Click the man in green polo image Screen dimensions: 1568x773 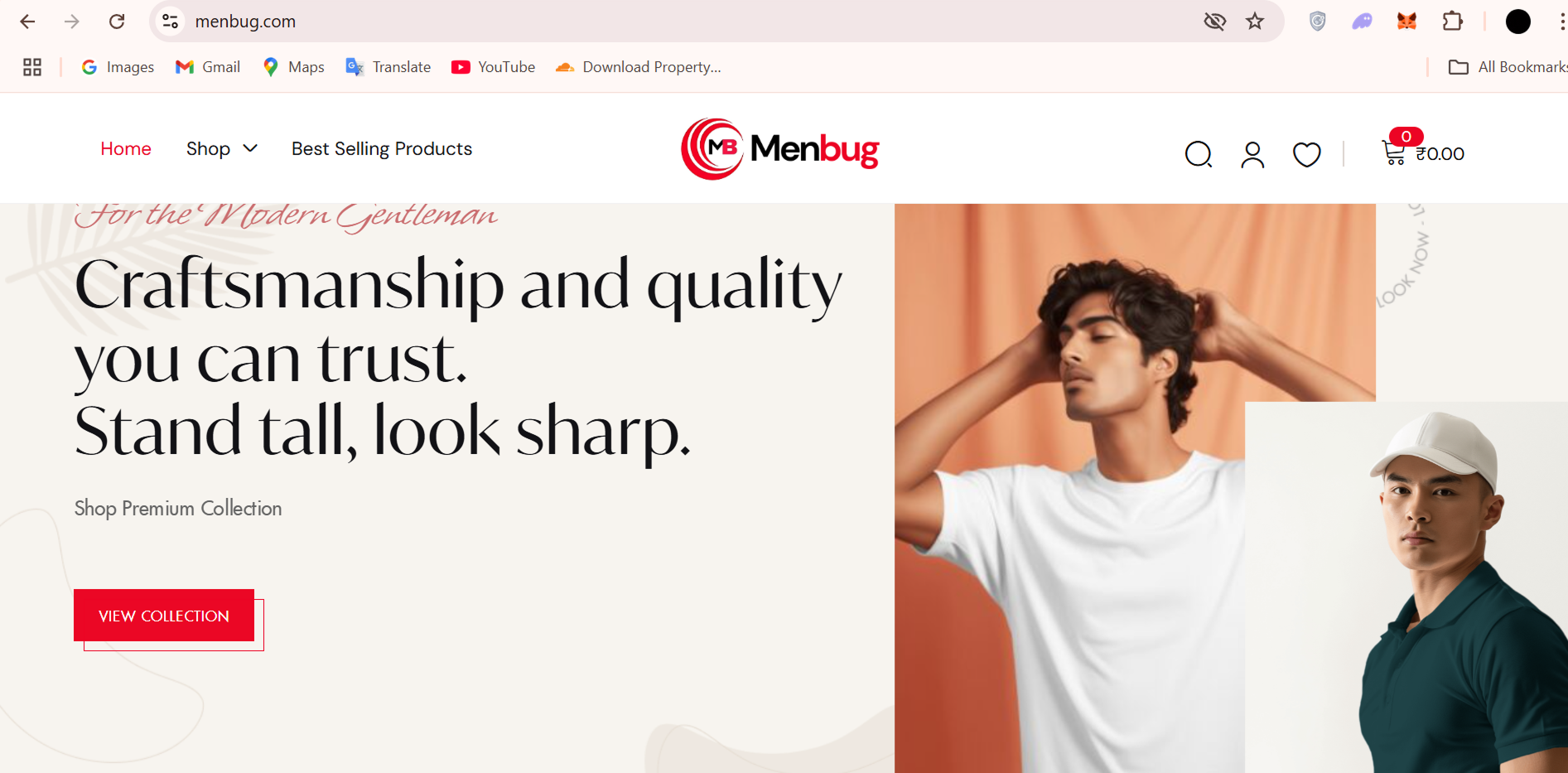[x=1406, y=587]
